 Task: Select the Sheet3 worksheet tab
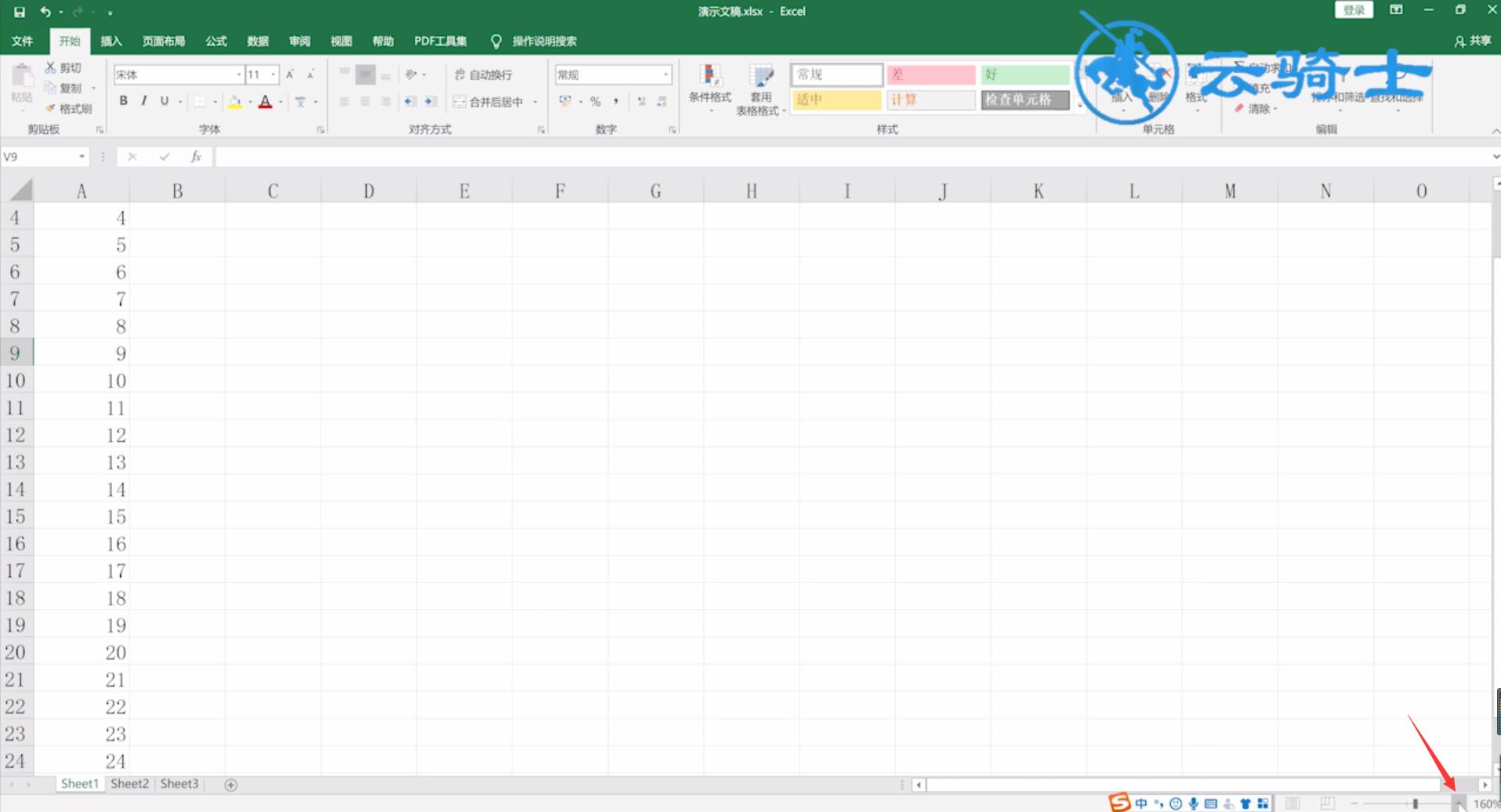pyautogui.click(x=179, y=783)
